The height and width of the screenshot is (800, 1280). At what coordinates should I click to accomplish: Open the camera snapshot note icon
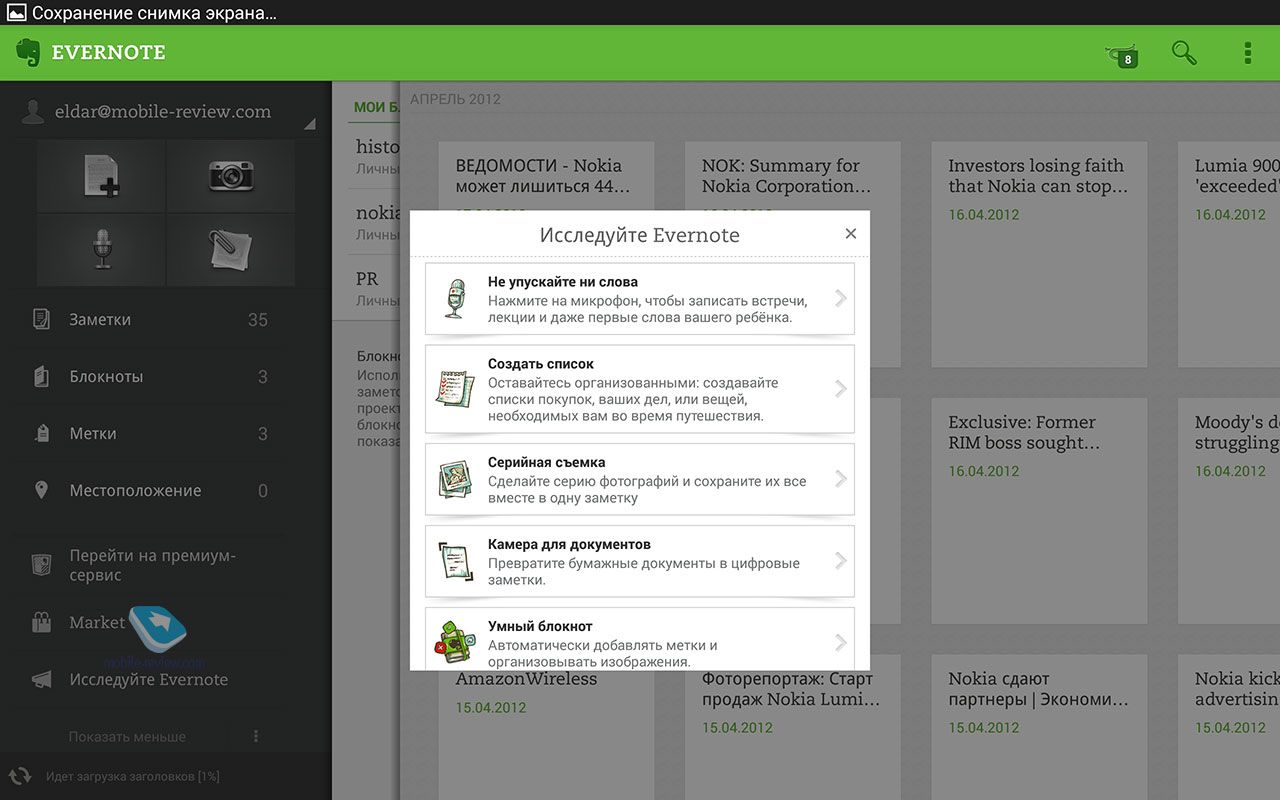point(231,176)
